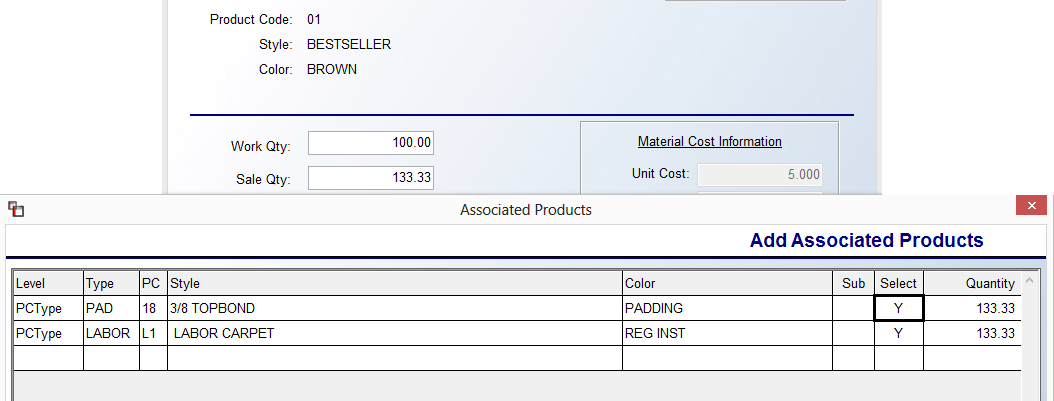Close the Associated Products dialog
This screenshot has height=401, width=1054.
1030,206
